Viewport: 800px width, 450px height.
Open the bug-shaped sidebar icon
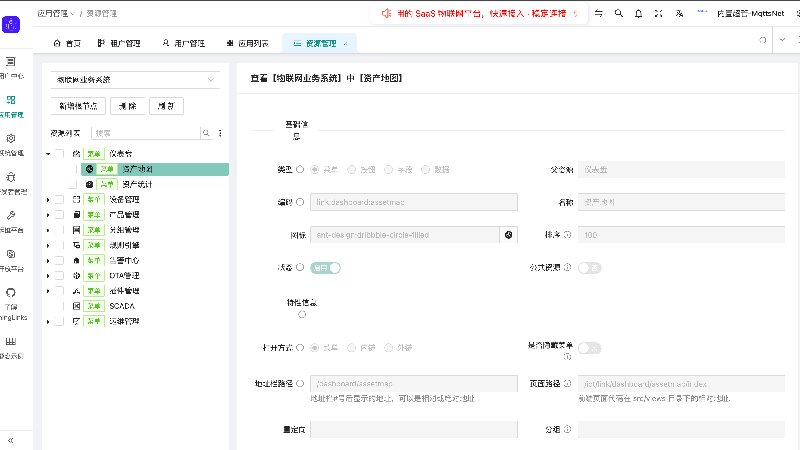point(11,177)
